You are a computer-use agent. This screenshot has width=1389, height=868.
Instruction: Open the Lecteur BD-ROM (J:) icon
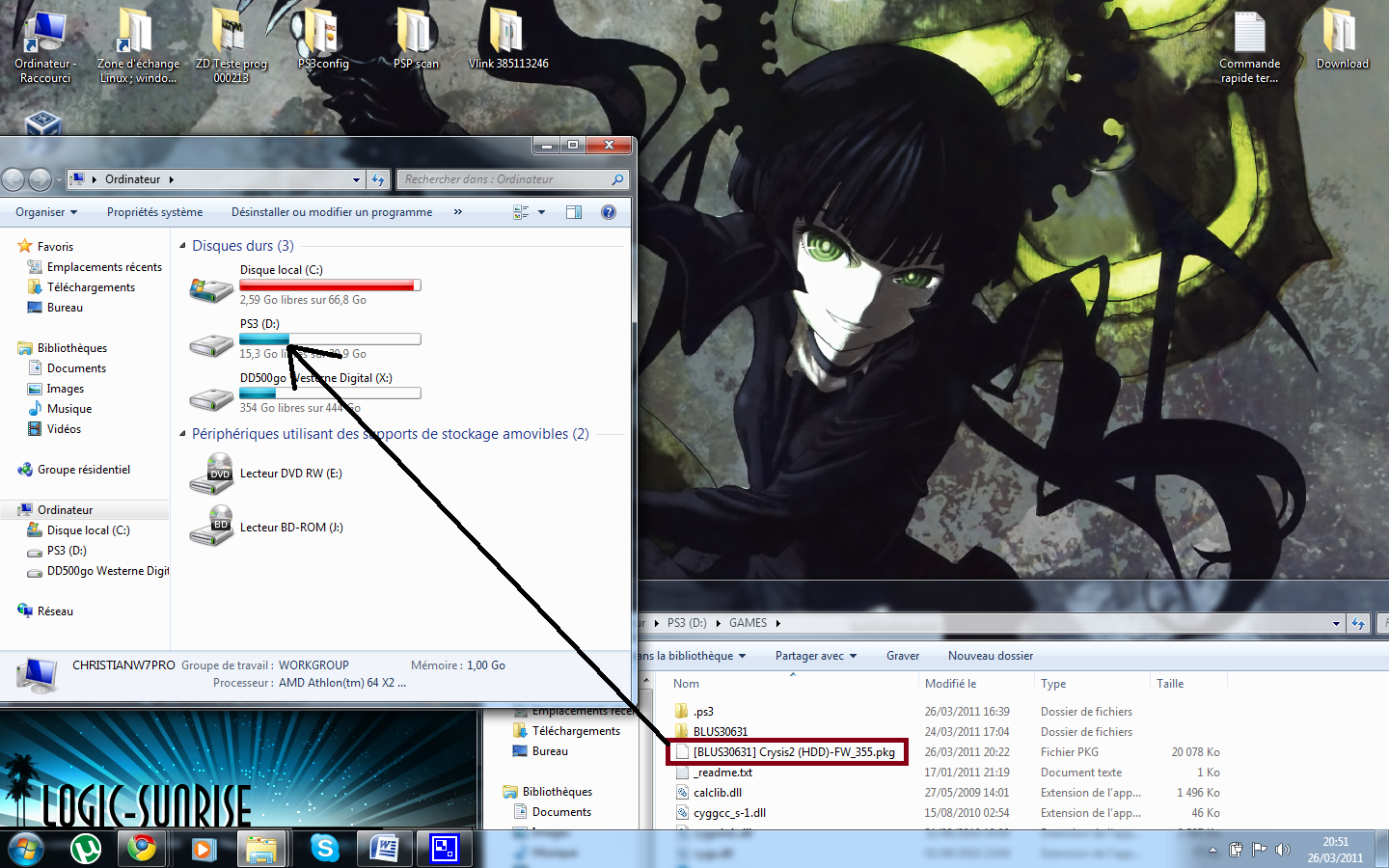[211, 527]
